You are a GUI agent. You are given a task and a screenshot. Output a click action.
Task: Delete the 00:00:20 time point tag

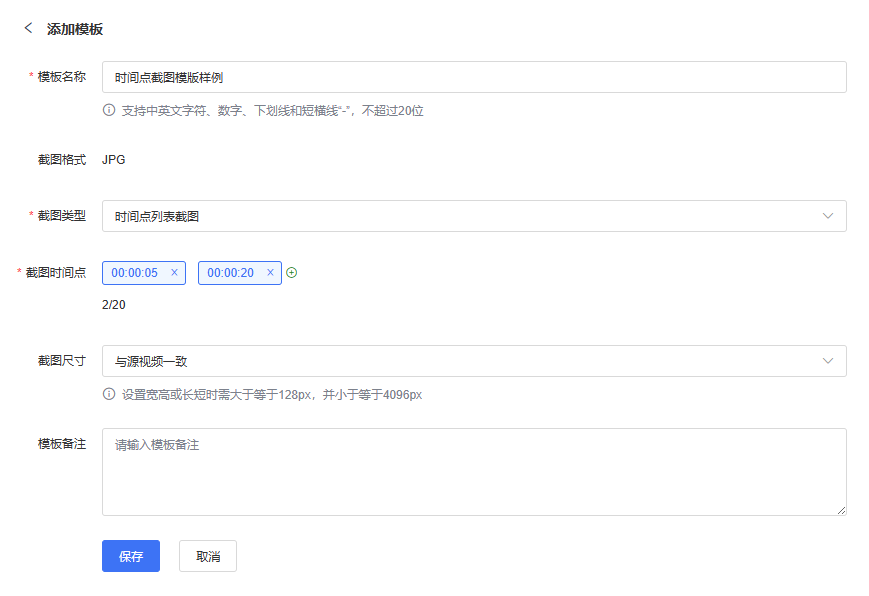pyautogui.click(x=270, y=272)
